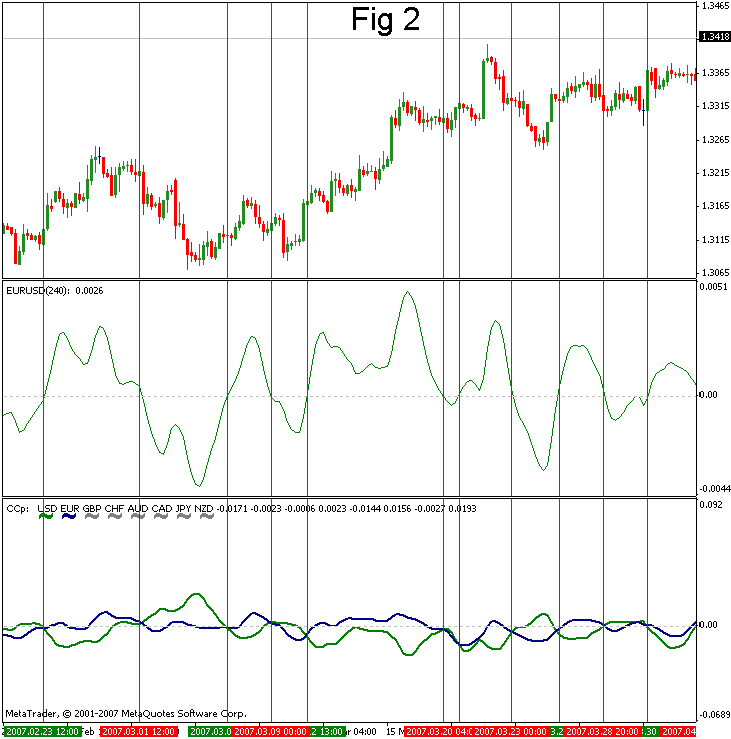Select the green 2007.03.0 date marker
731x739 pixels.
210,731
